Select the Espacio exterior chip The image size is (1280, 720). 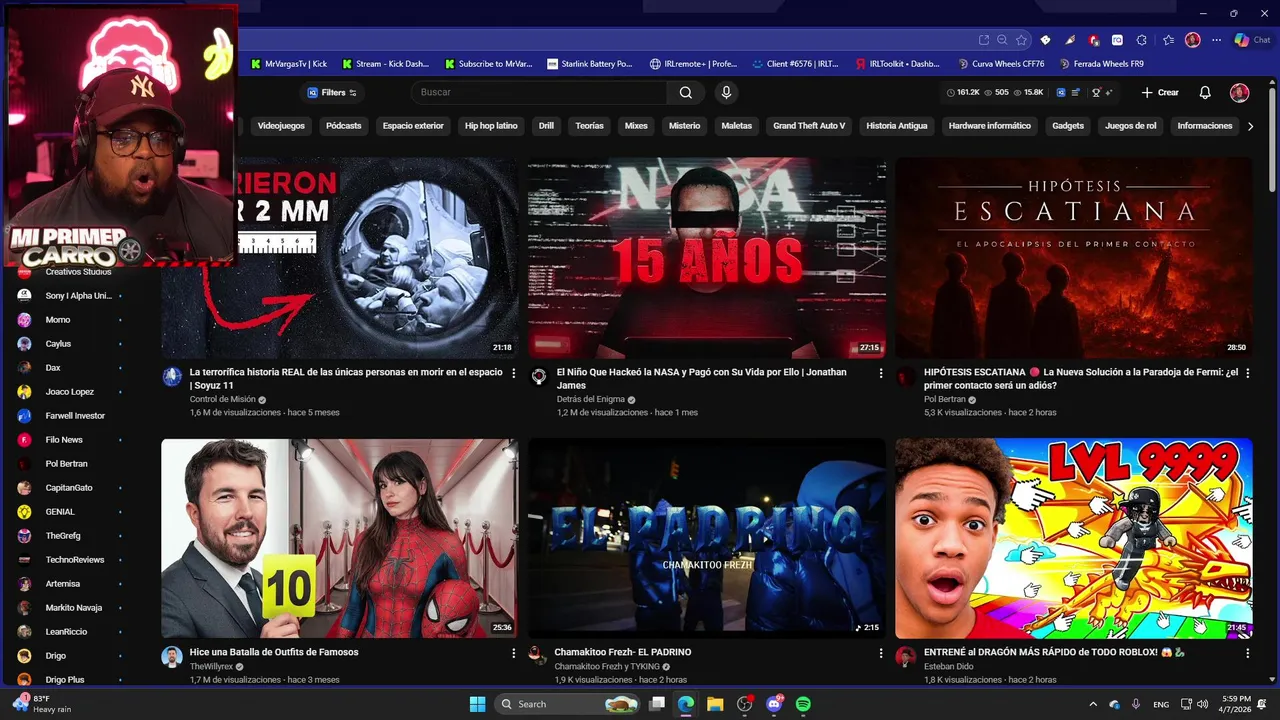pyautogui.click(x=413, y=126)
